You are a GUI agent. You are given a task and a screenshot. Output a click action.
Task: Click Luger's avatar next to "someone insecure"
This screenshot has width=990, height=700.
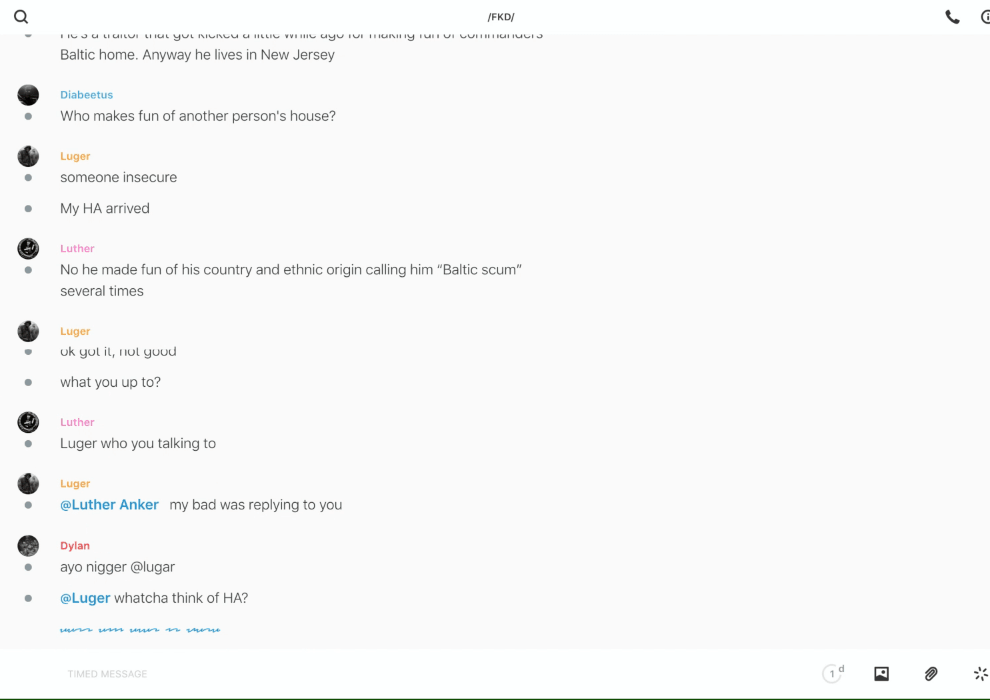(x=28, y=156)
